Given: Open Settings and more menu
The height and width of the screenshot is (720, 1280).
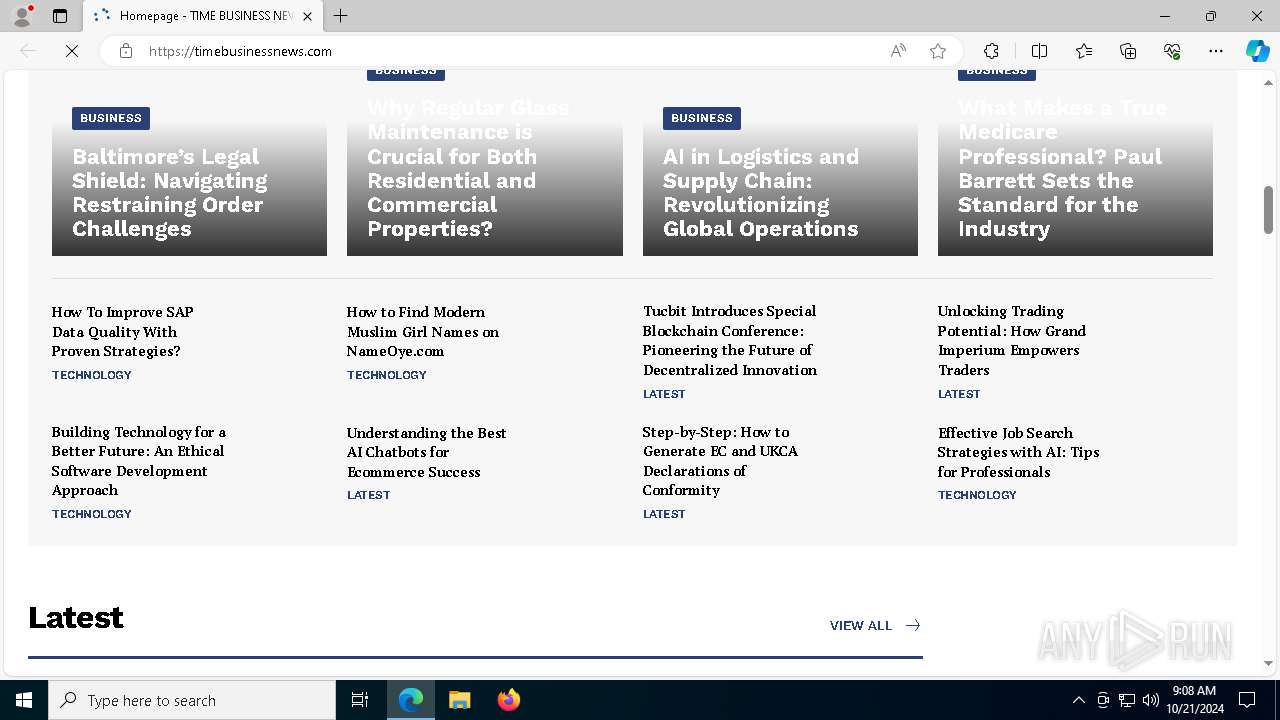Looking at the screenshot, I should pyautogui.click(x=1216, y=51).
